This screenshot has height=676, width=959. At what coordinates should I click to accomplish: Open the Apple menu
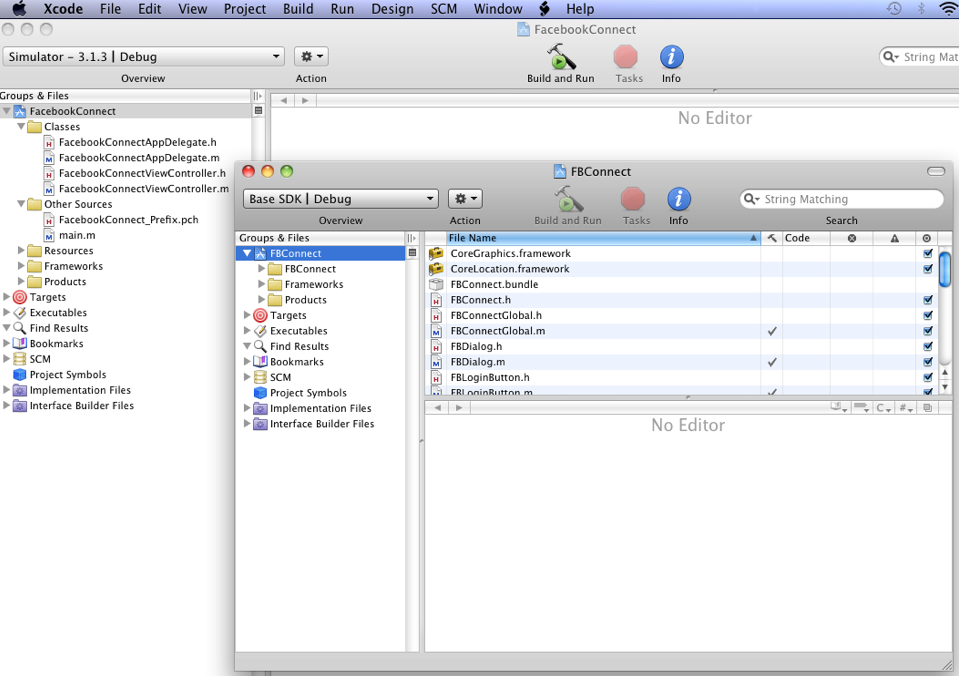point(20,9)
